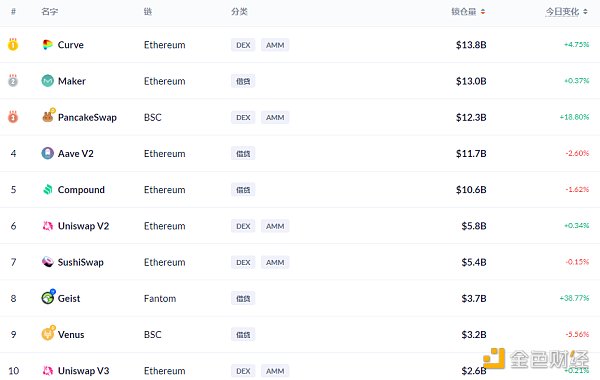Click the SushiSwap logo icon

[47, 262]
